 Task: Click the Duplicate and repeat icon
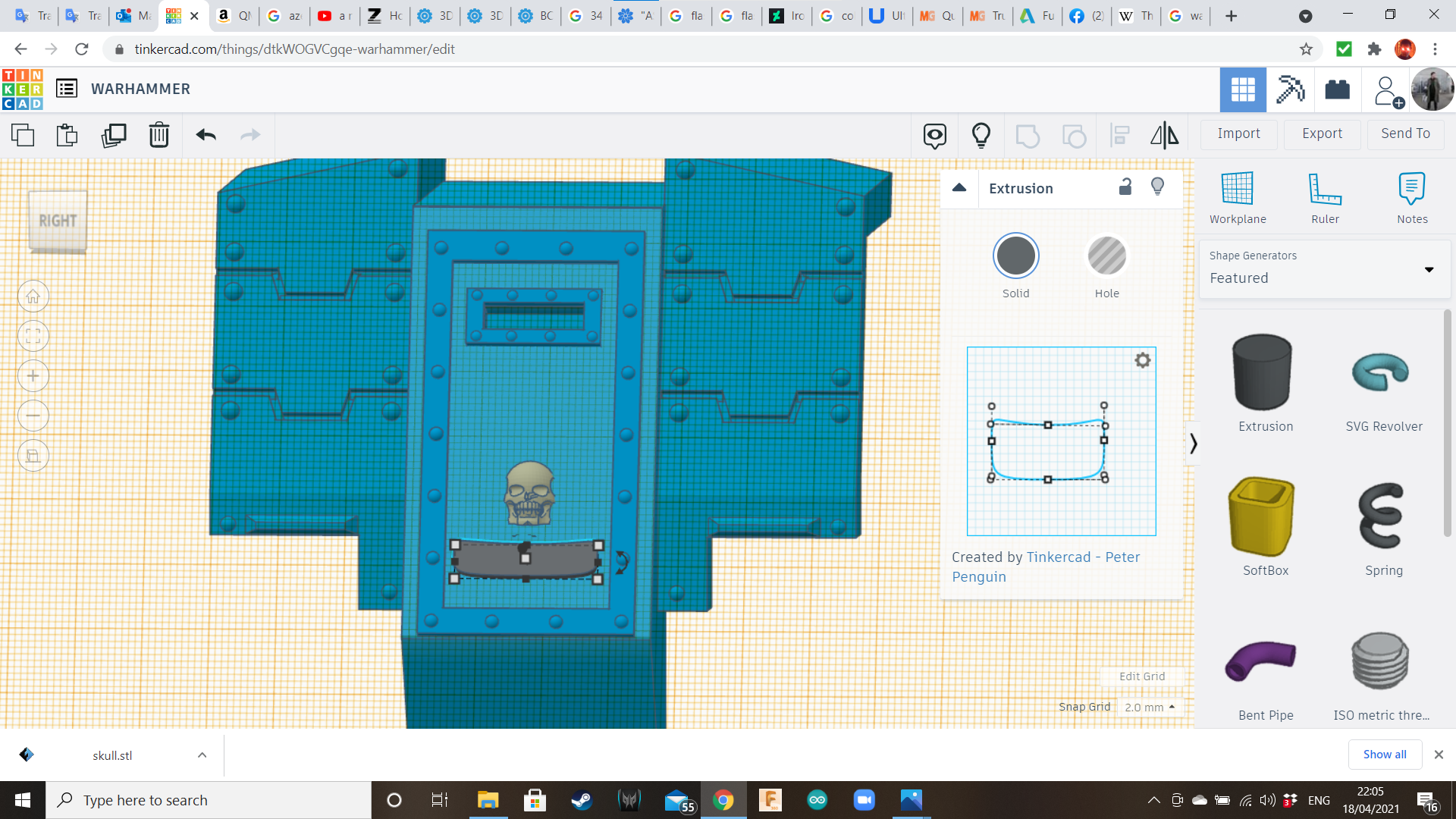114,135
